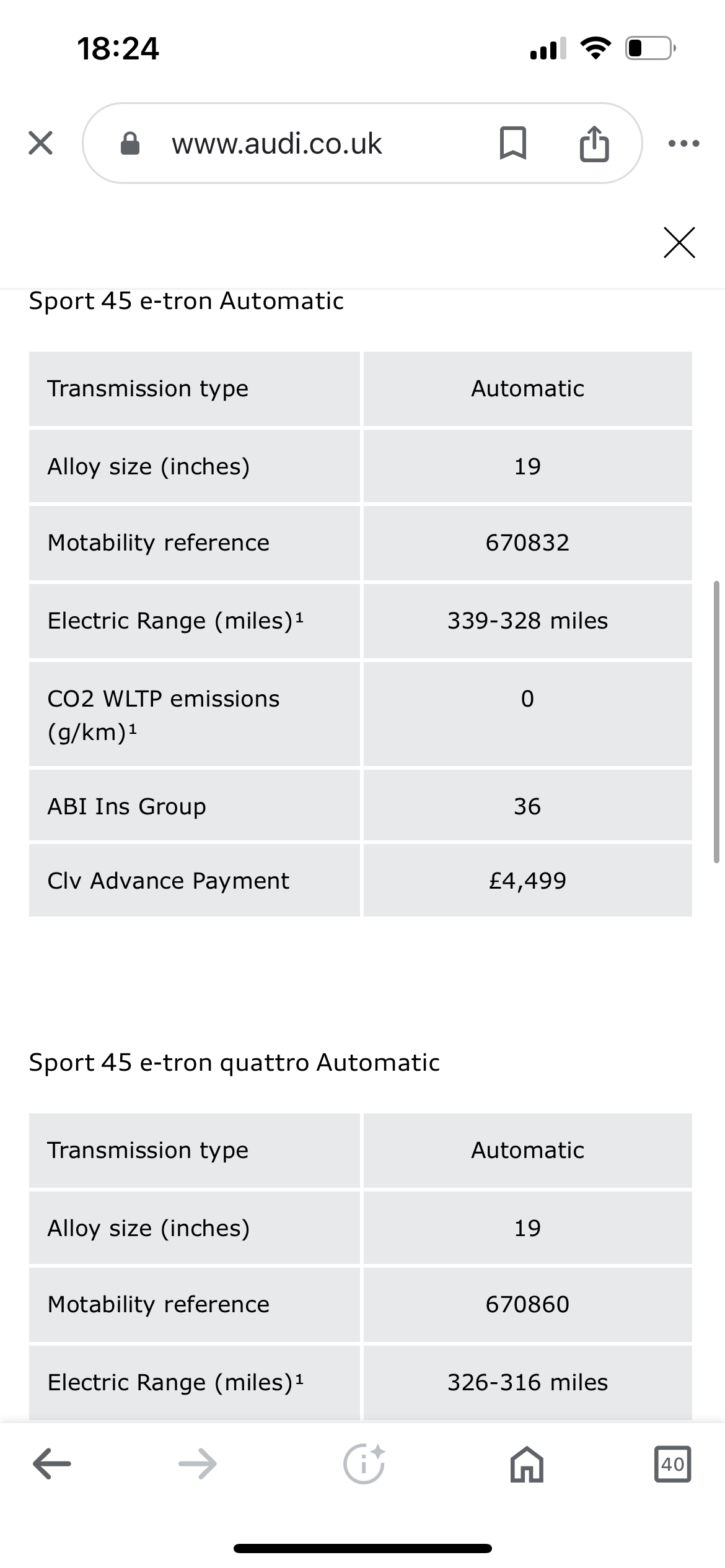Image resolution: width=725 pixels, height=1568 pixels.
Task: Open the AI page info assistant icon
Action: (x=364, y=1464)
